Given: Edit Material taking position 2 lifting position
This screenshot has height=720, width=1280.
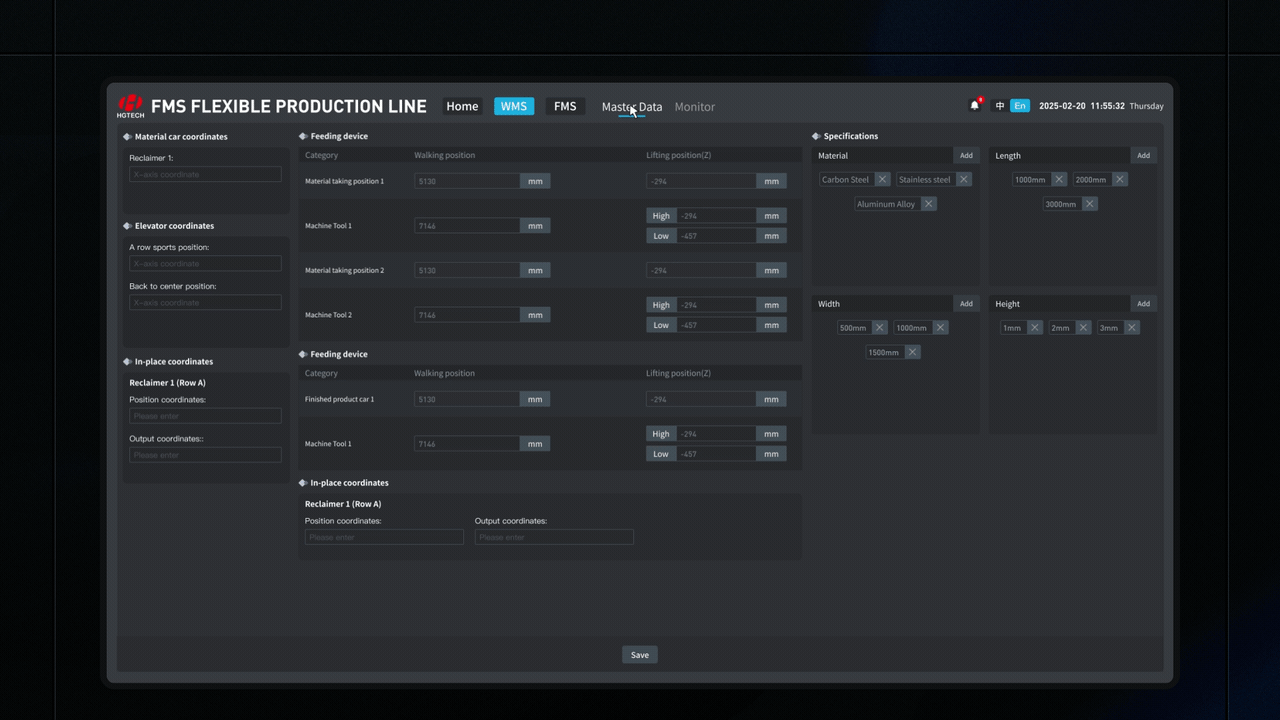Looking at the screenshot, I should point(701,270).
